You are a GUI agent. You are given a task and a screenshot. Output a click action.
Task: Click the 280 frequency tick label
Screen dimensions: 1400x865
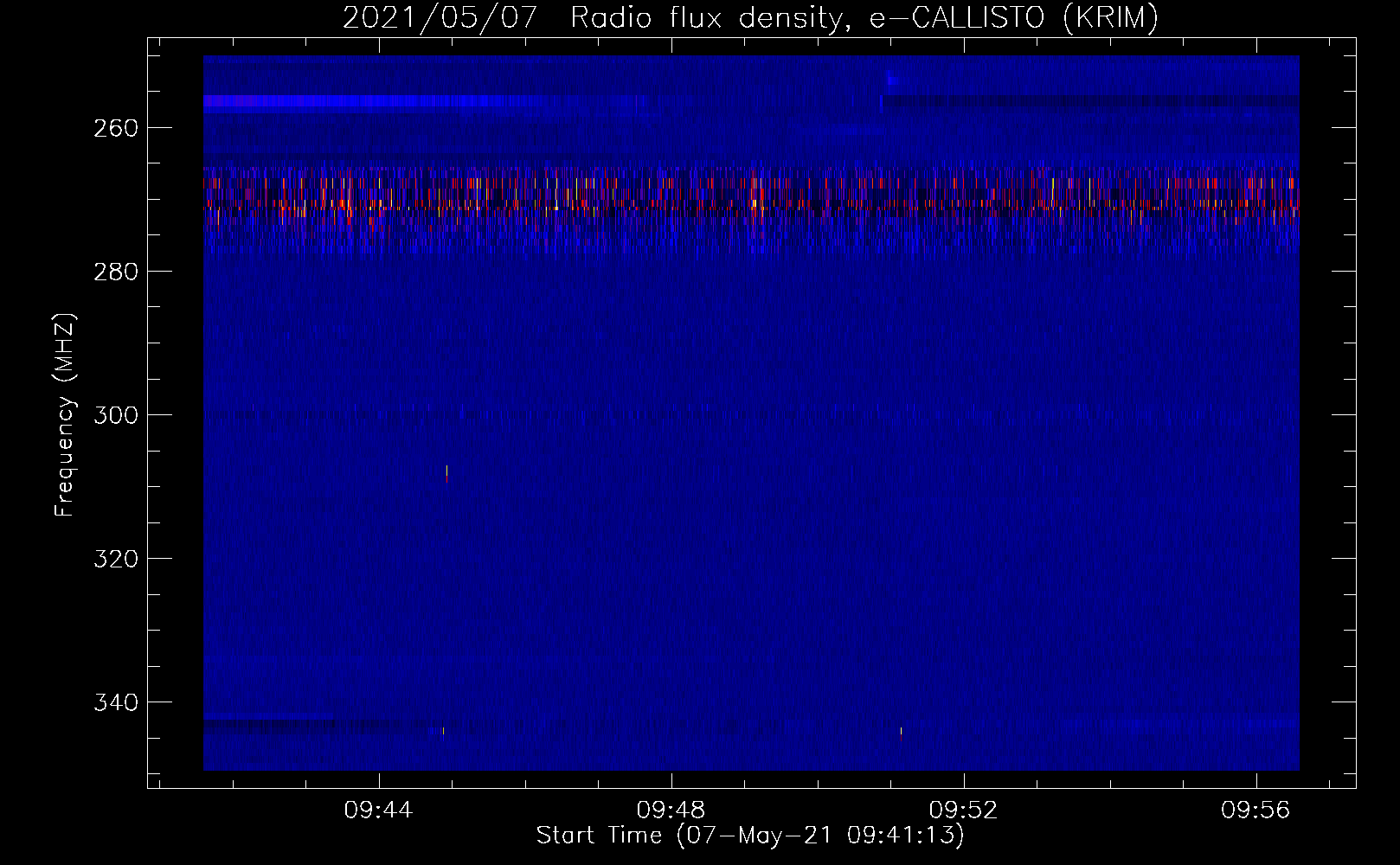coord(115,272)
